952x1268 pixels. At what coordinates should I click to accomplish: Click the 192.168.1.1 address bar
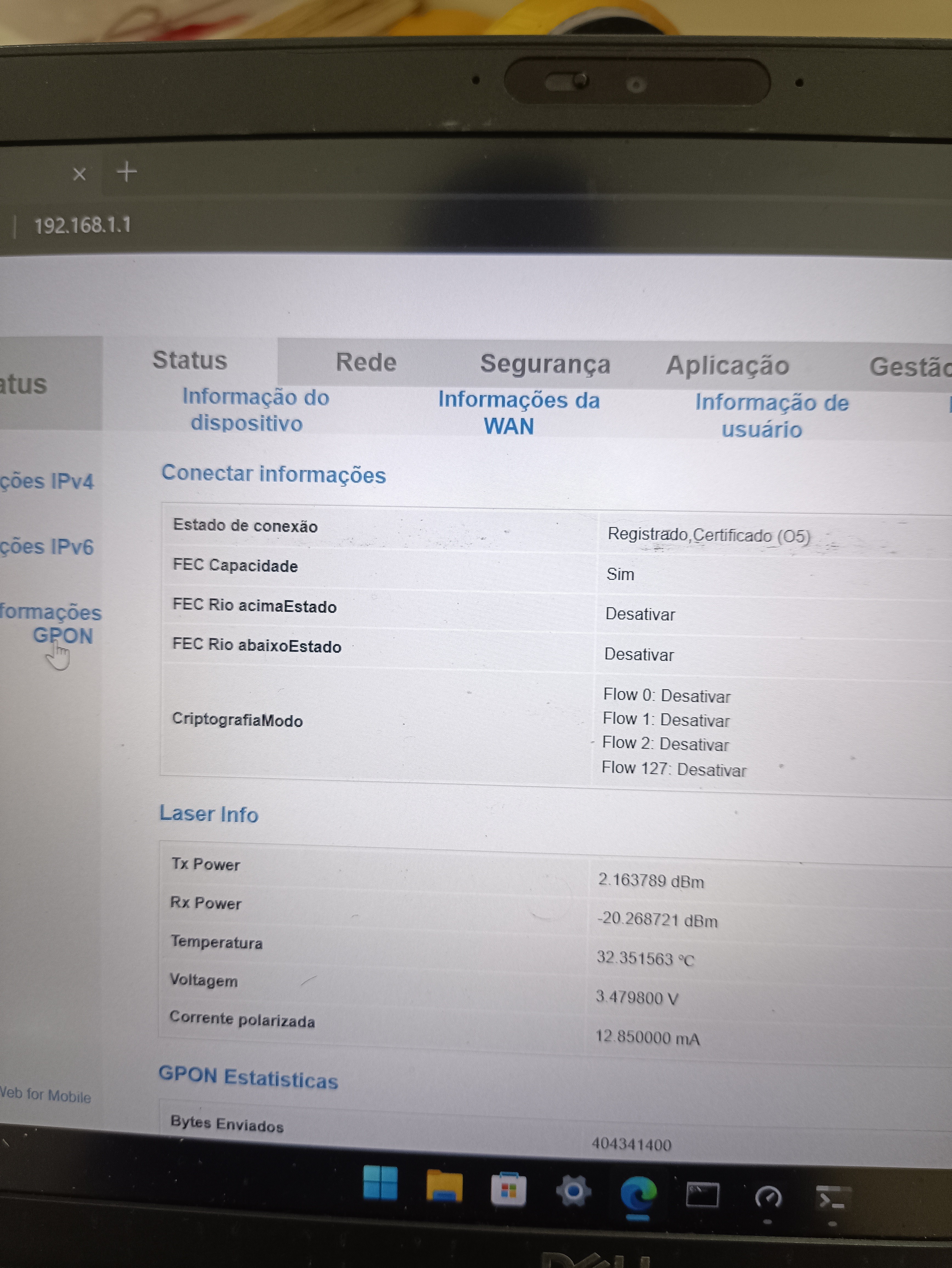pyautogui.click(x=83, y=225)
